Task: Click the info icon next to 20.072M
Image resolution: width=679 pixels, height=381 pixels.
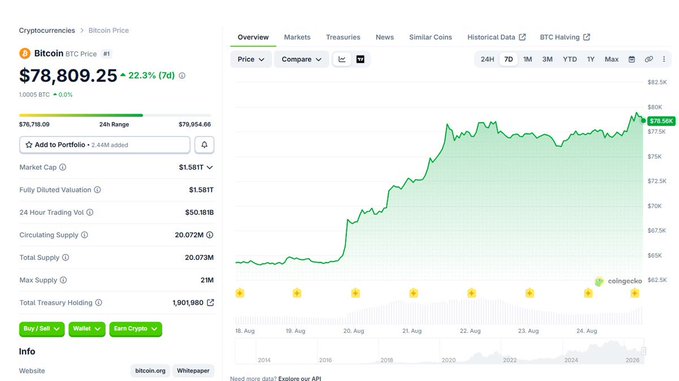Action: 210,235
